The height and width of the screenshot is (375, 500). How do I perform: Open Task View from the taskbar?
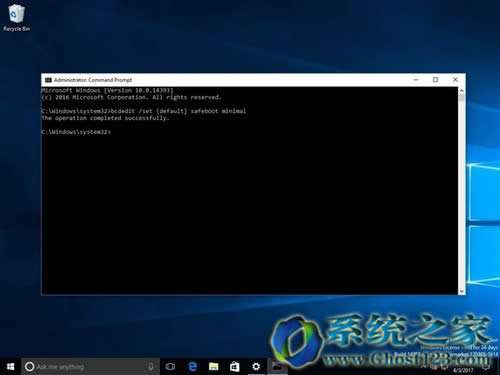(x=170, y=367)
